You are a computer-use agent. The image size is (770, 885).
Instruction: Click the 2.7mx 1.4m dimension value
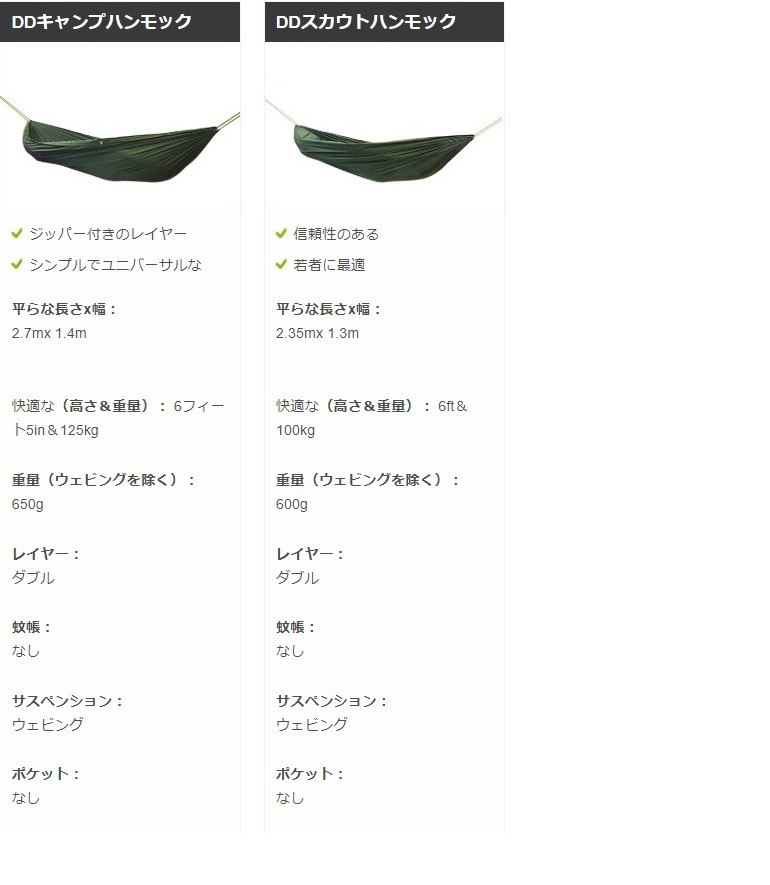(x=49, y=333)
